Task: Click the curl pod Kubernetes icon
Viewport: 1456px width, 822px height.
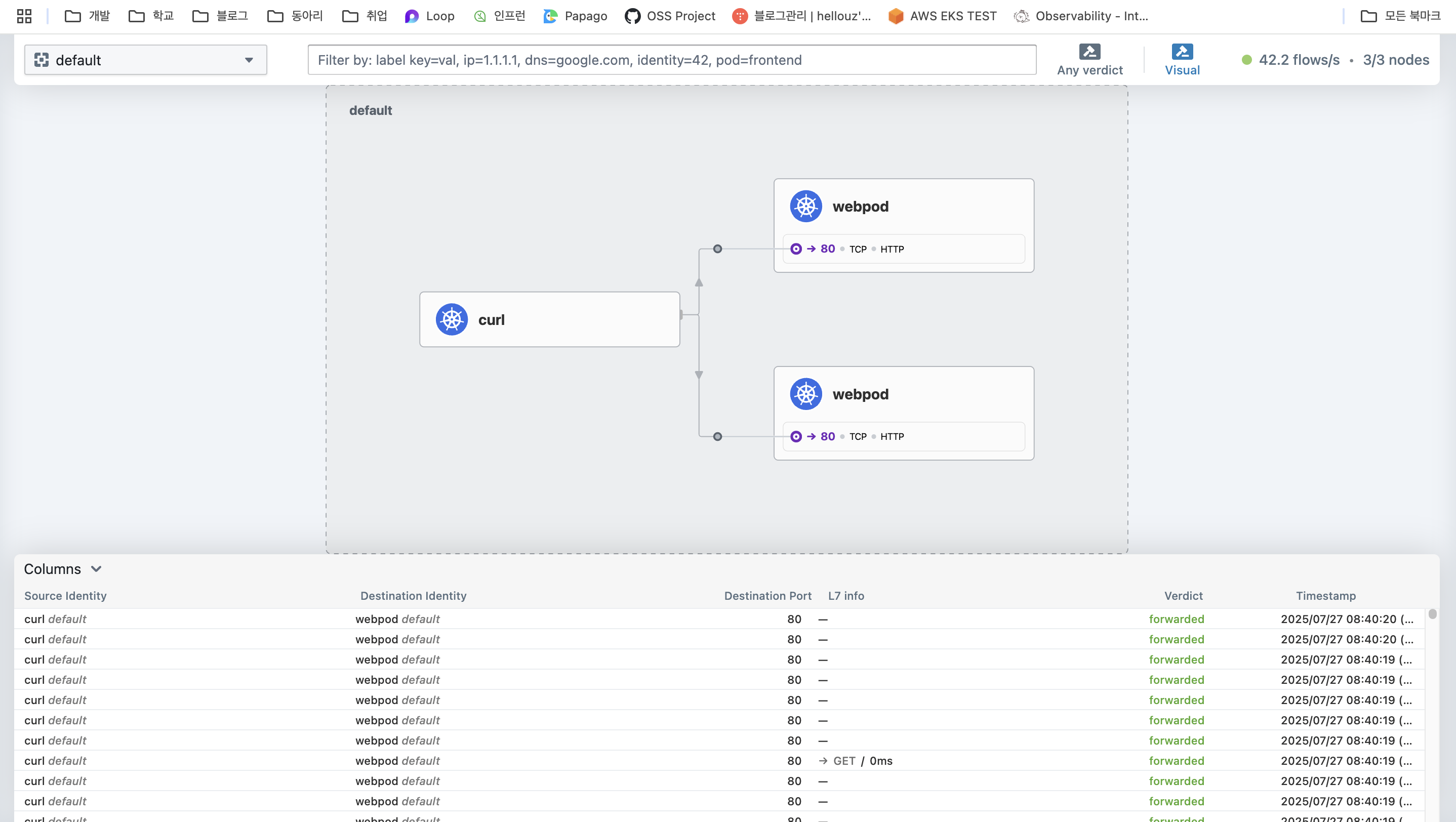Action: click(x=451, y=320)
